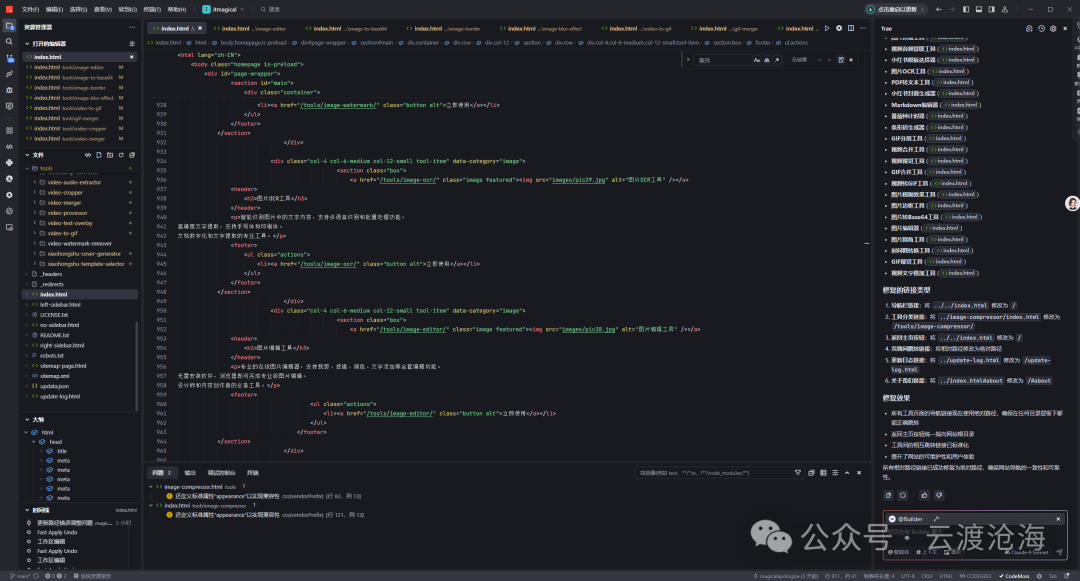The width and height of the screenshot is (1080, 581).
Task: Toggle the primary sidebar layout icon
Action: click(966, 10)
